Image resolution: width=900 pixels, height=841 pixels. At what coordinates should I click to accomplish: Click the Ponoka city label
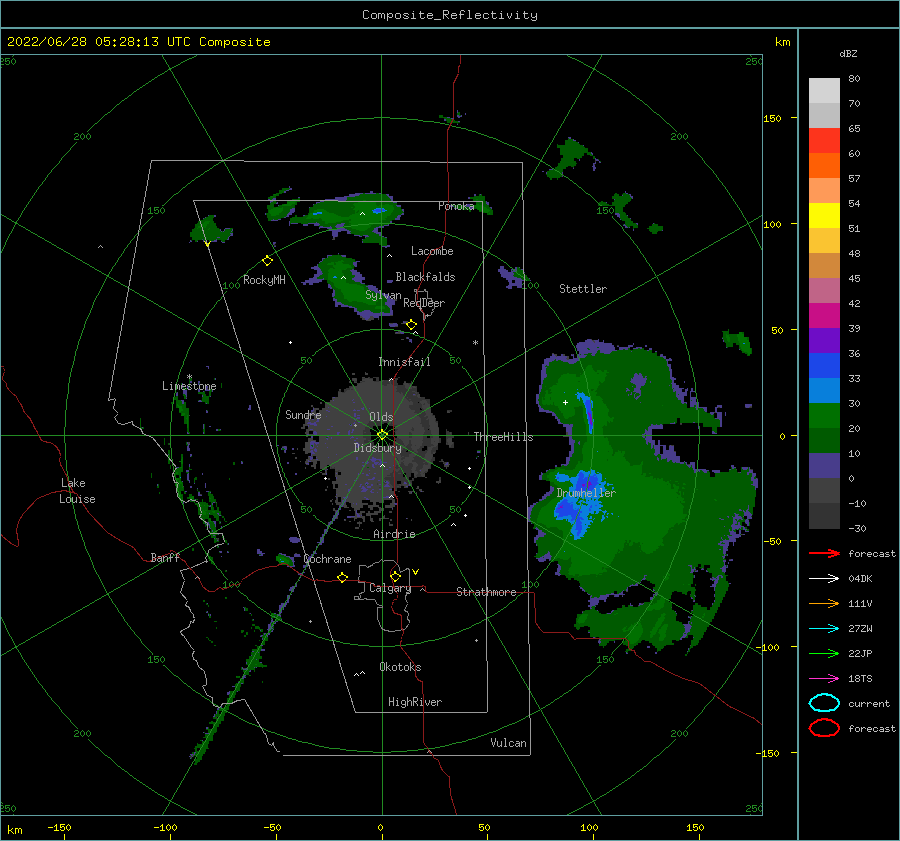[456, 206]
